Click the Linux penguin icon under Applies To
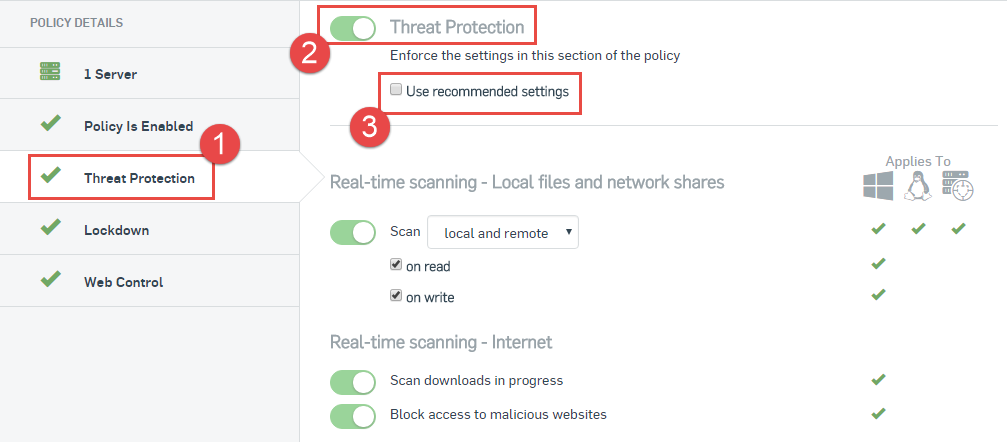Image resolution: width=1007 pixels, height=442 pixels. click(x=918, y=186)
